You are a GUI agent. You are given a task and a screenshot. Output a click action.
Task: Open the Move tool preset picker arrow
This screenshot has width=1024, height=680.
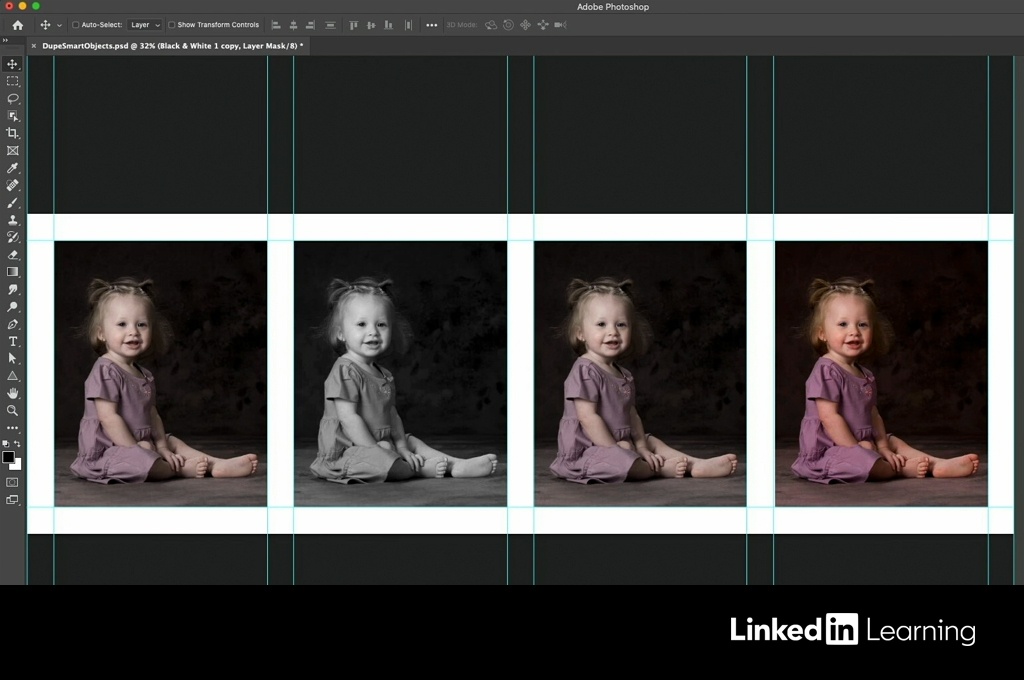59,25
